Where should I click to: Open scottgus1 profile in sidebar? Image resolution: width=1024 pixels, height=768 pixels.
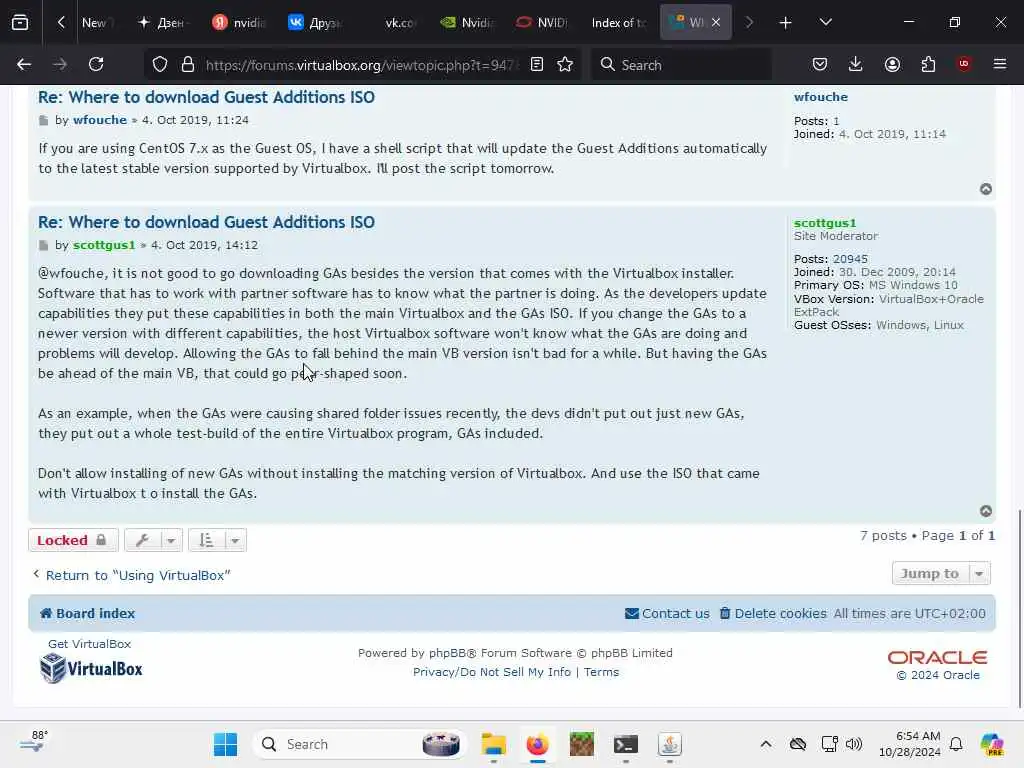pos(825,223)
